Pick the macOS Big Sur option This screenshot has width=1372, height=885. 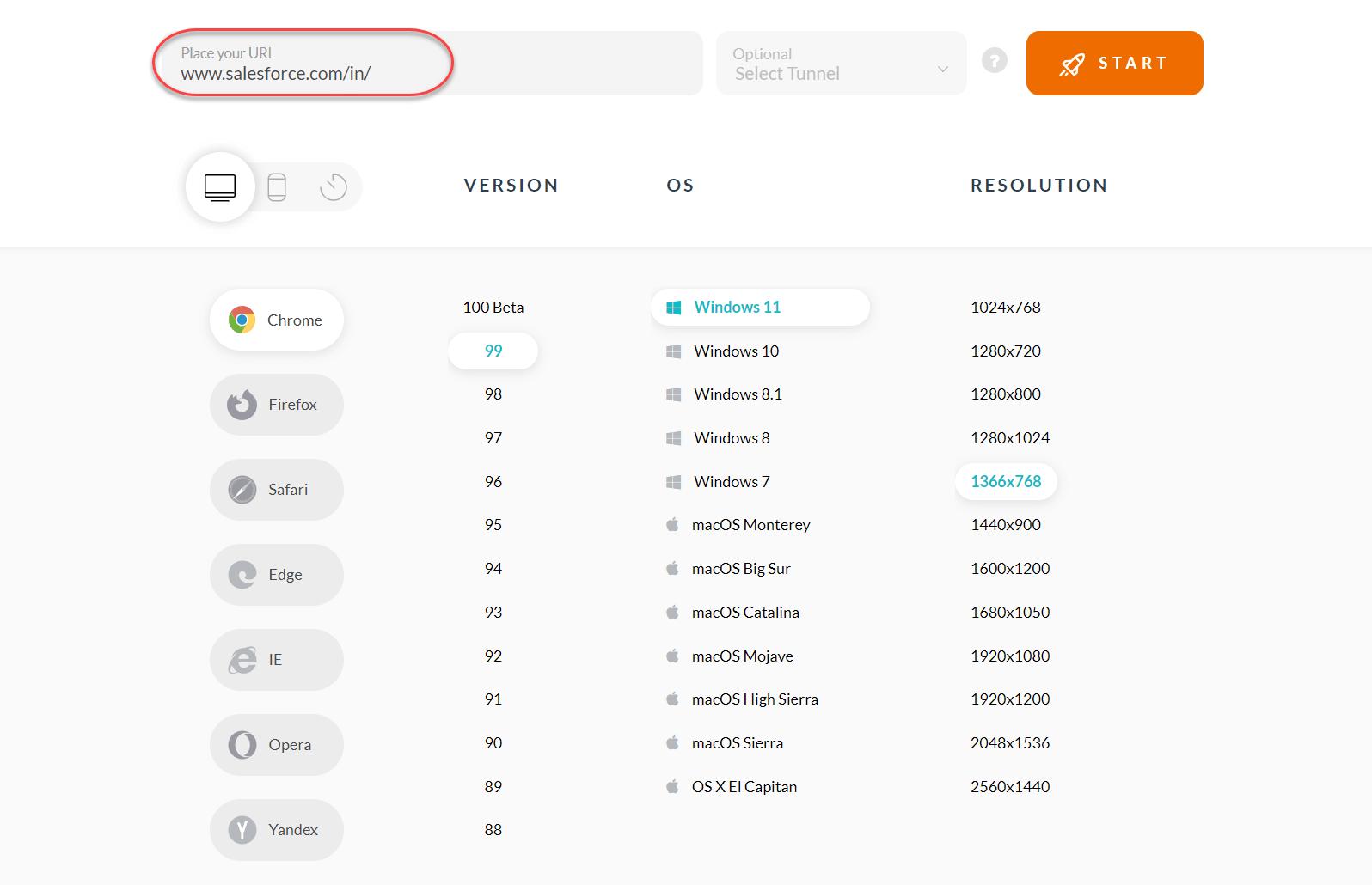[741, 569]
